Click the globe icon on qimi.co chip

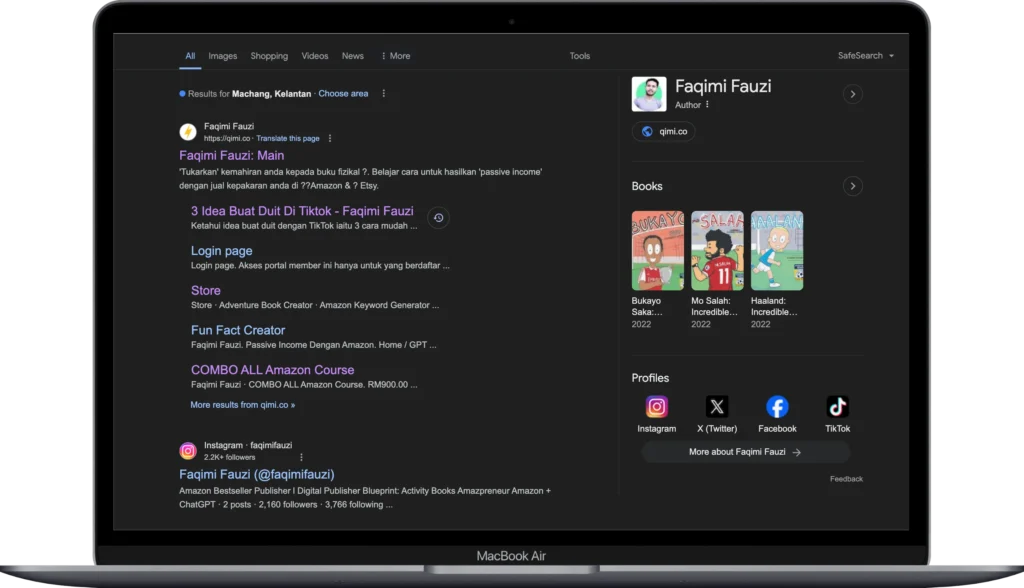(647, 131)
